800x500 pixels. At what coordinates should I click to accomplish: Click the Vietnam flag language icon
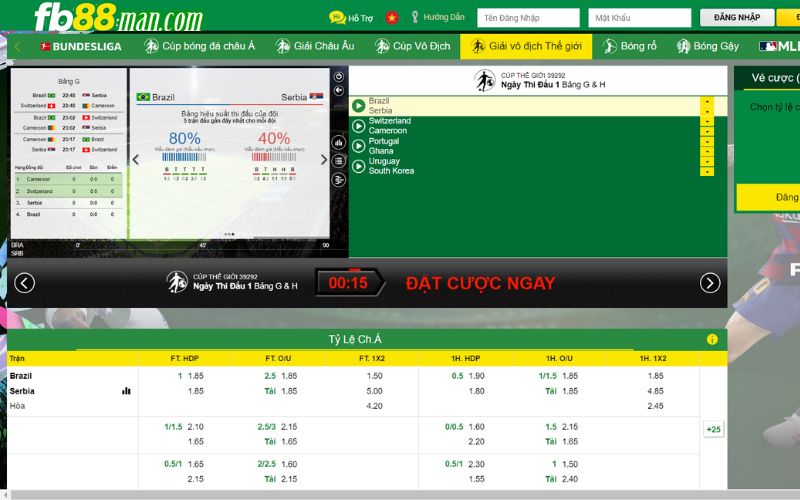[x=391, y=18]
